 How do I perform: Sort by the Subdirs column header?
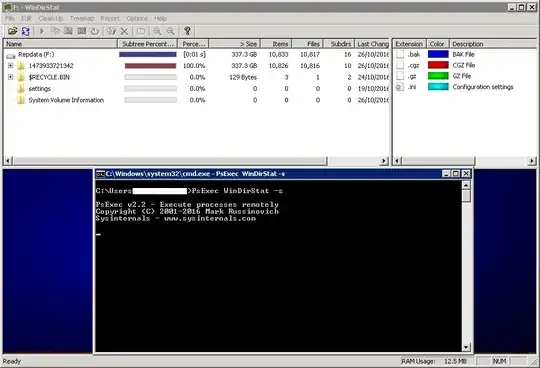pos(339,44)
